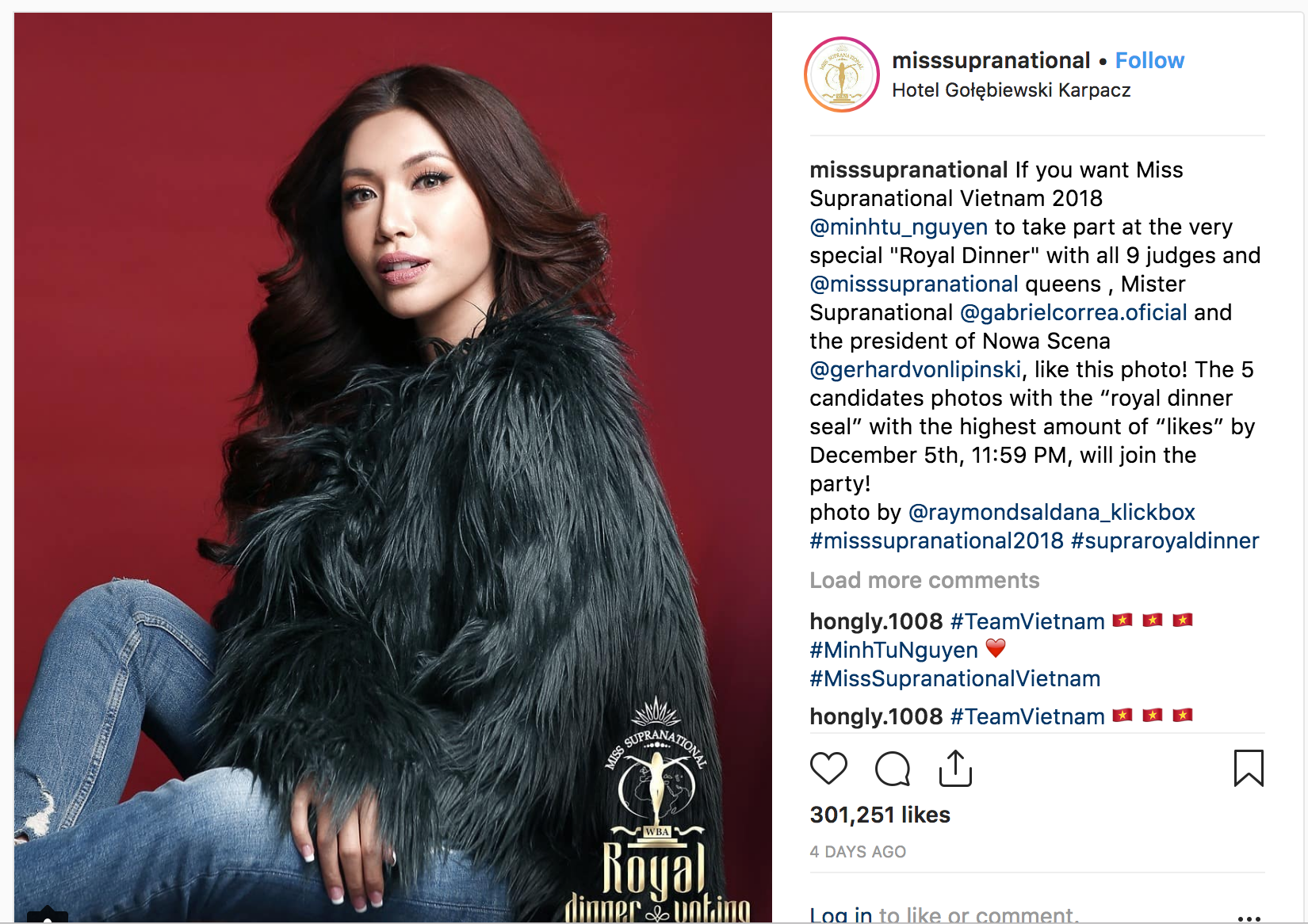Open misssupranational profile picture
Image resolution: width=1308 pixels, height=924 pixels.
tap(842, 74)
